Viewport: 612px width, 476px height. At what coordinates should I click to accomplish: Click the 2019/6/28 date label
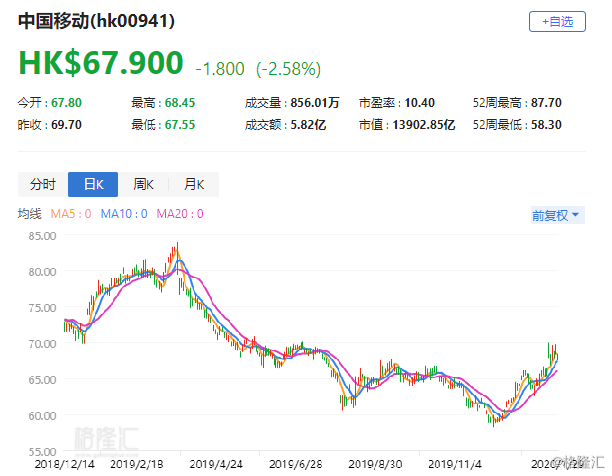[296, 464]
